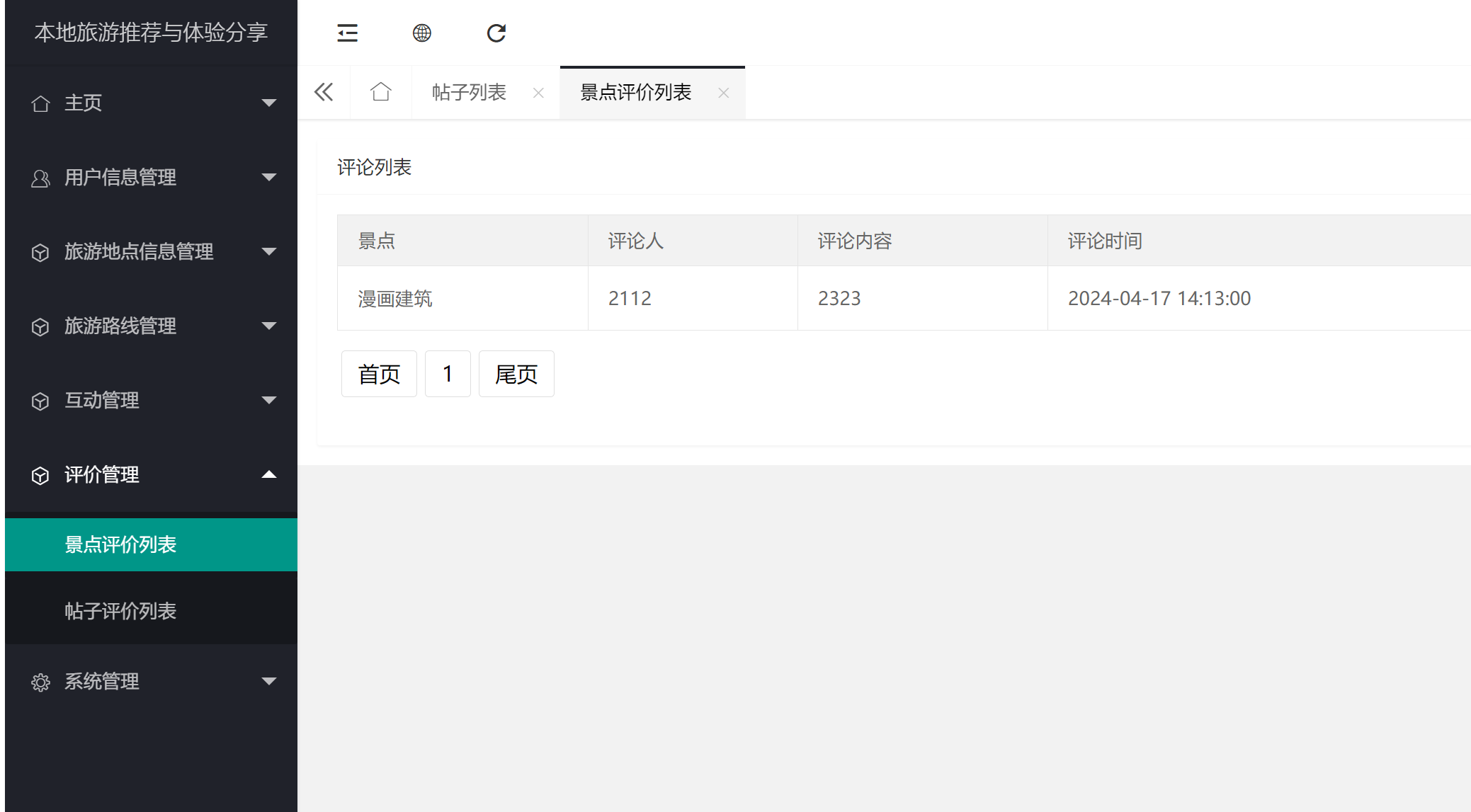The image size is (1471, 812).
Task: Click the double-left-arrow icon next to the tabs
Action: [324, 92]
